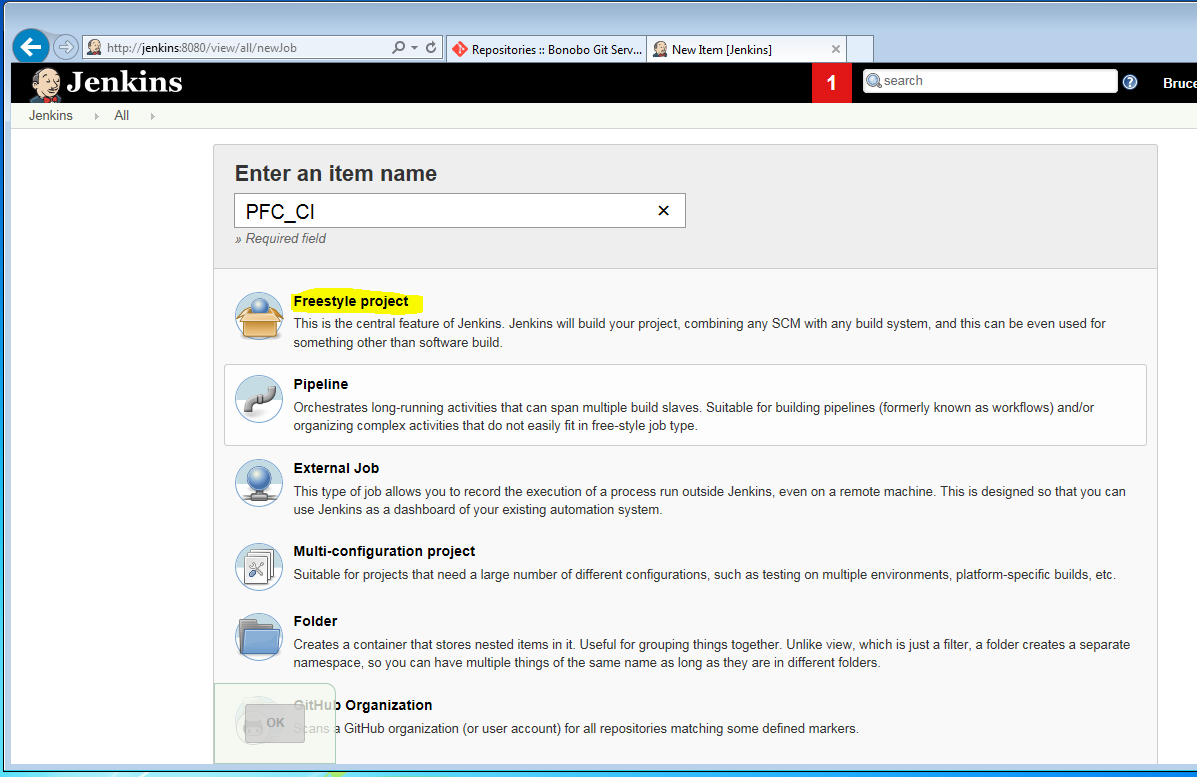This screenshot has width=1197, height=777.
Task: Click the Jenkins butler logo
Action: click(45, 84)
